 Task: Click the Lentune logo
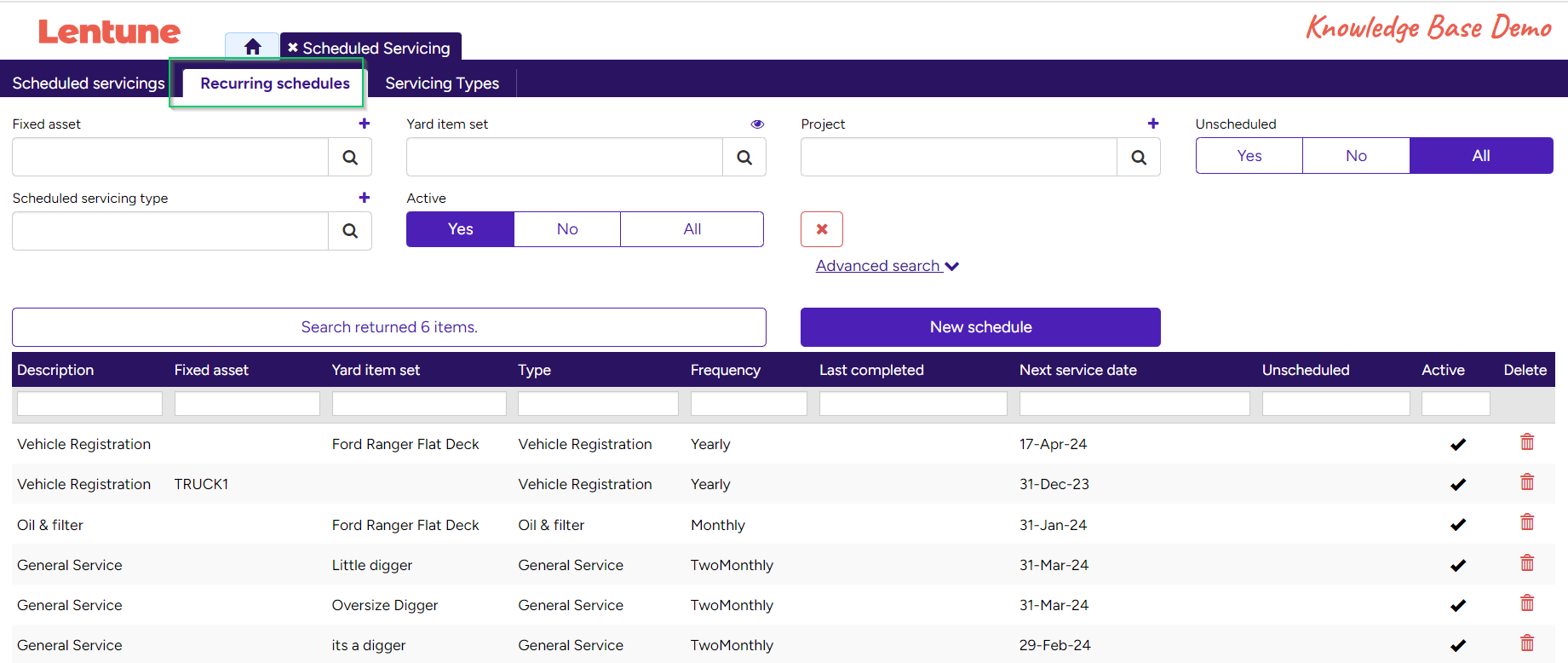click(109, 32)
